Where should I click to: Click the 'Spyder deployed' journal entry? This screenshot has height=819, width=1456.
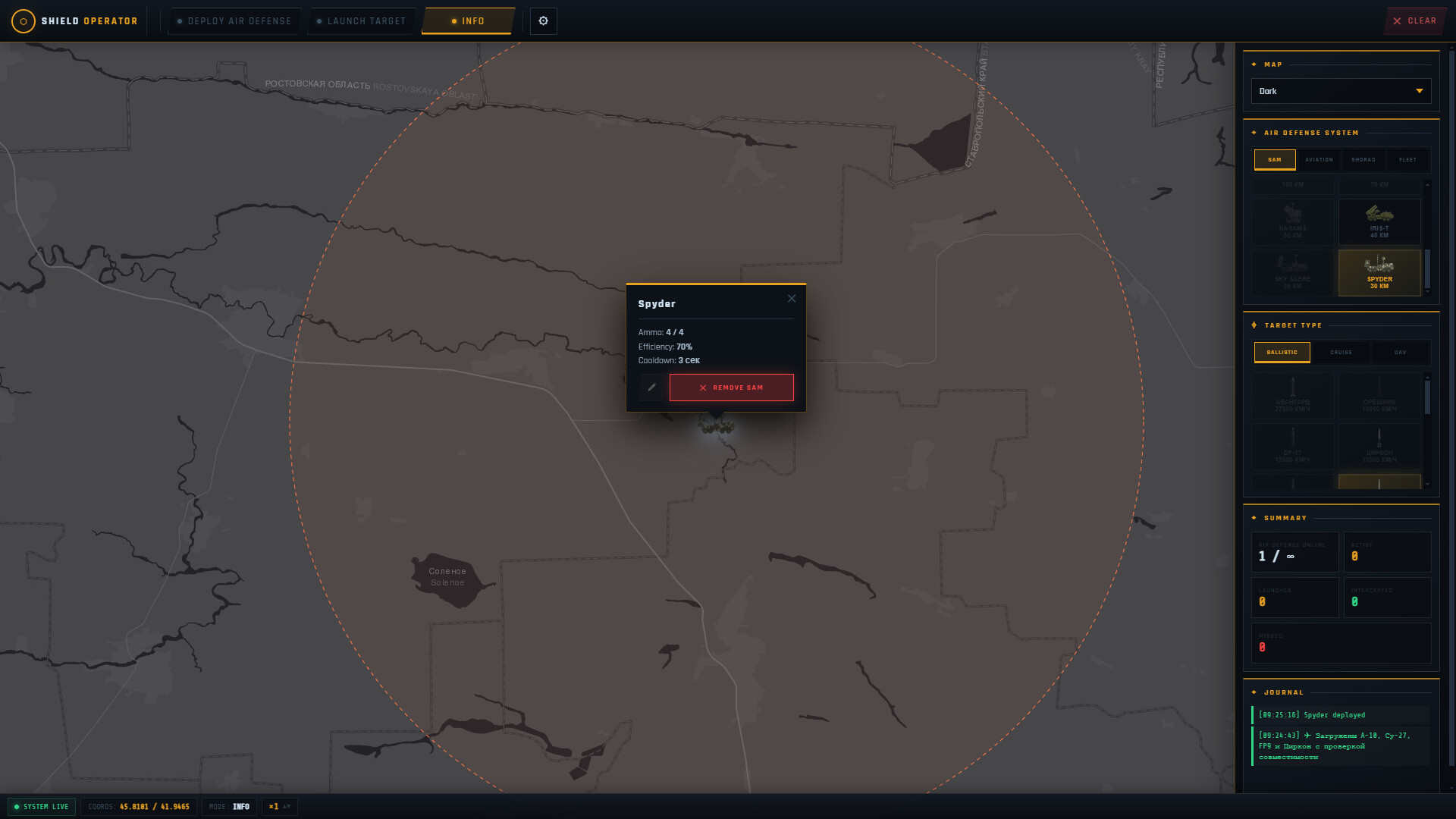(x=1340, y=715)
